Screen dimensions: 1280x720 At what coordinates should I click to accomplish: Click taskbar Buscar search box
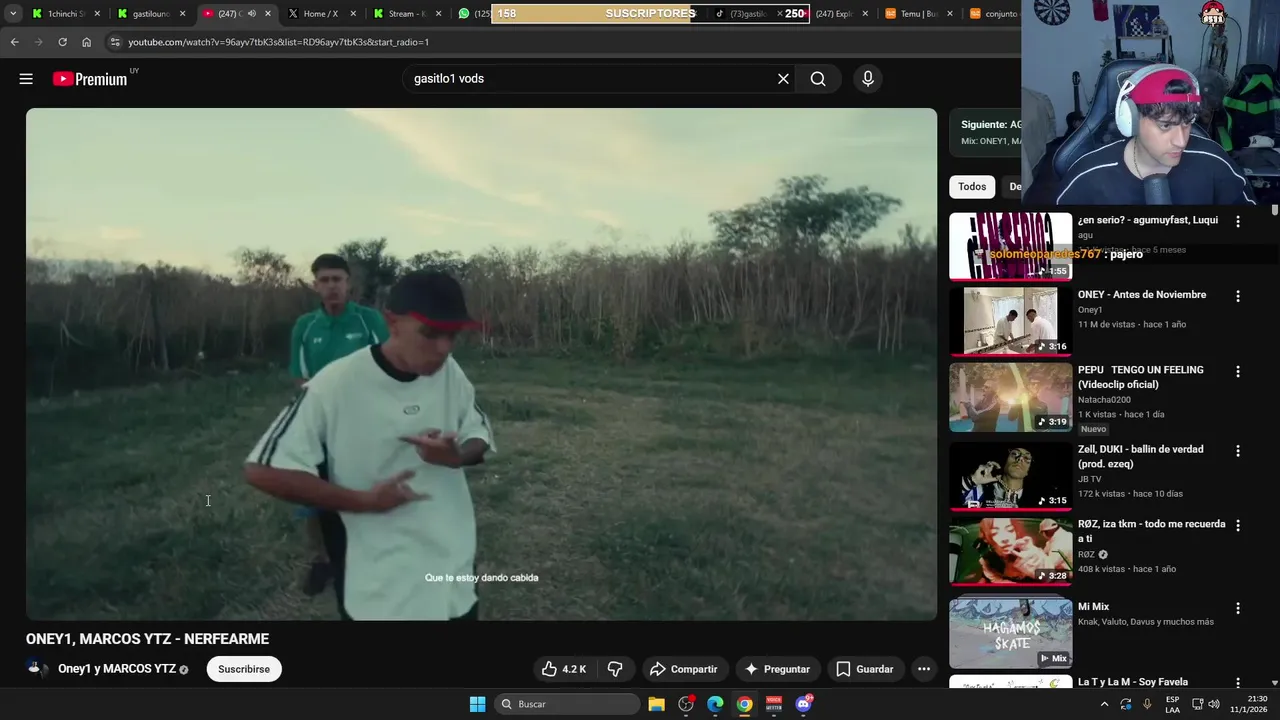(x=567, y=704)
